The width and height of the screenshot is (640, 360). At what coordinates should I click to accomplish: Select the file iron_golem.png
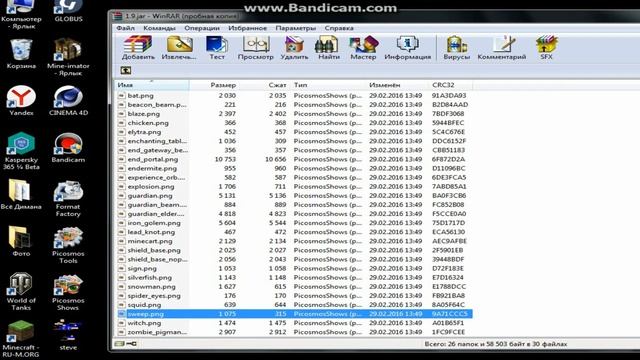point(154,223)
